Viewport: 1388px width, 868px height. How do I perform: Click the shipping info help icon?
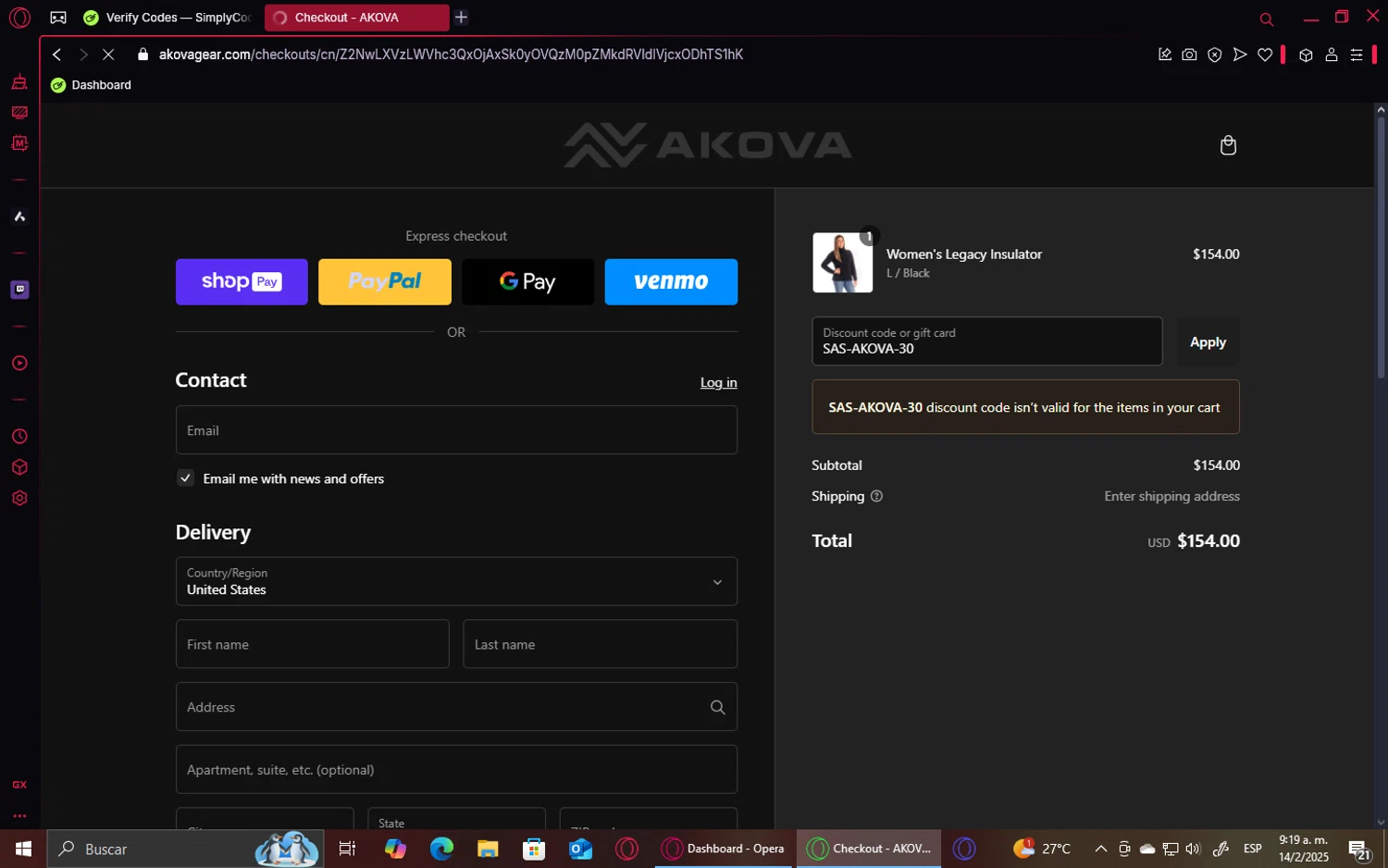click(x=876, y=496)
